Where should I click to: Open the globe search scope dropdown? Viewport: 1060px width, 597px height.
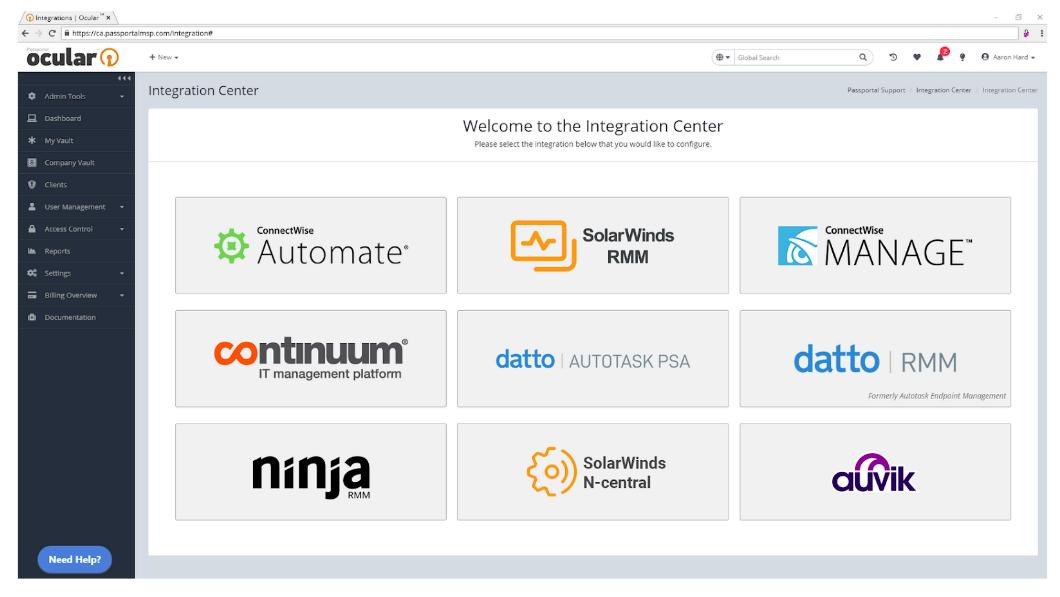tap(723, 57)
